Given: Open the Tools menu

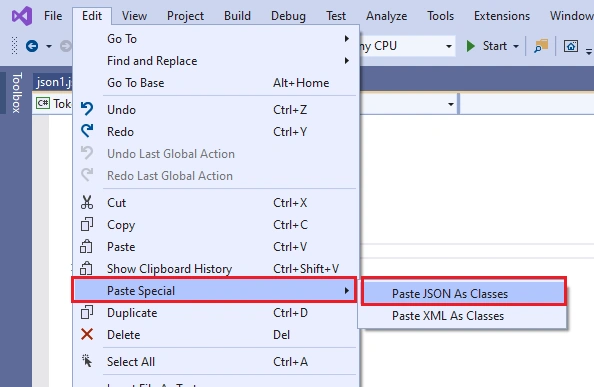Looking at the screenshot, I should [441, 16].
